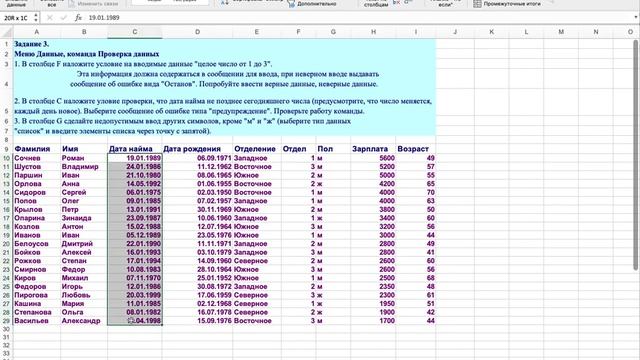Screen dimensions: 640x360
Task: Select row 15 header
Action: point(6,201)
